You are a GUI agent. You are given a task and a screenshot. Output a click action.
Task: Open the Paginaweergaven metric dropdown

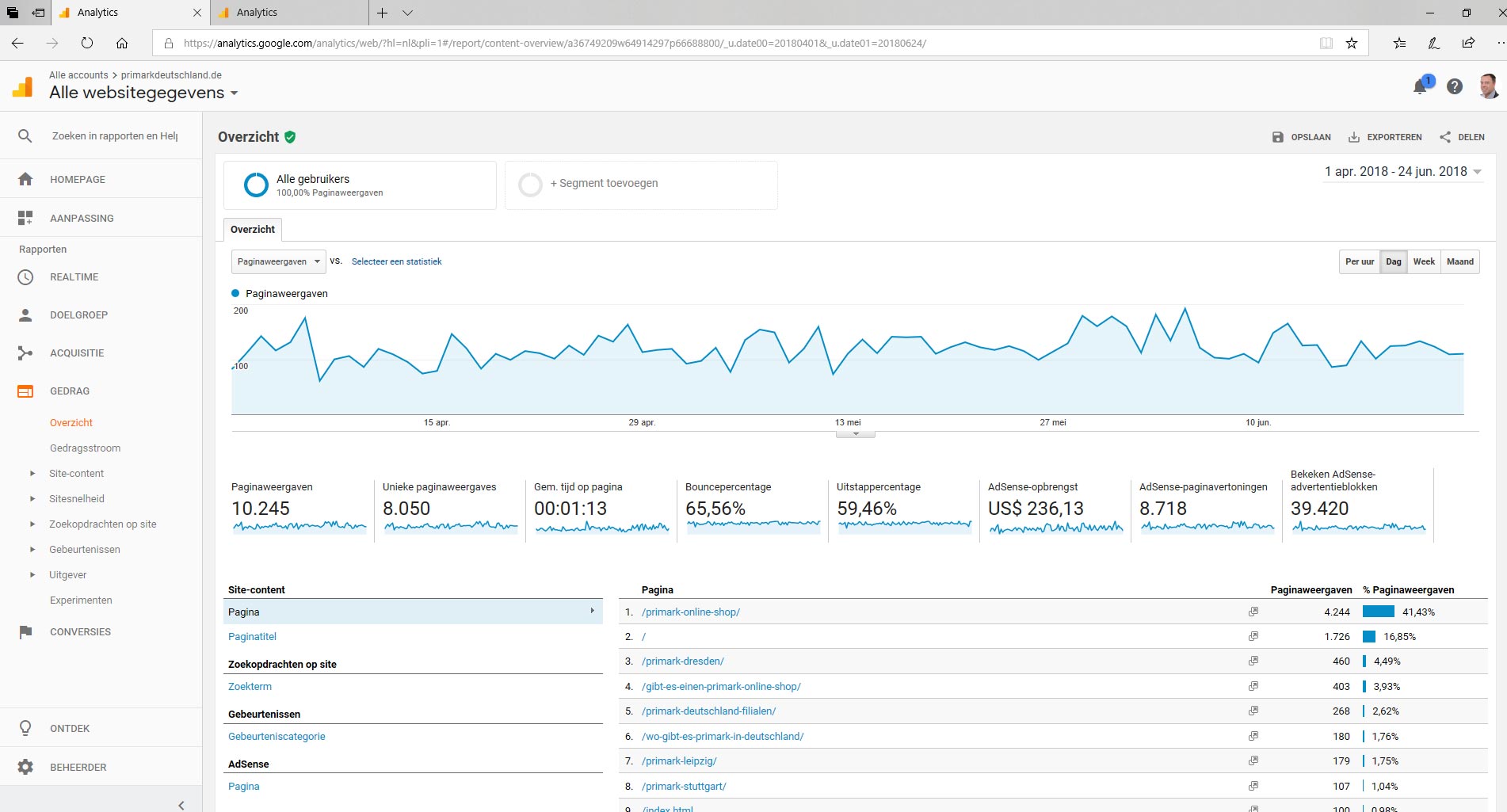coord(278,261)
